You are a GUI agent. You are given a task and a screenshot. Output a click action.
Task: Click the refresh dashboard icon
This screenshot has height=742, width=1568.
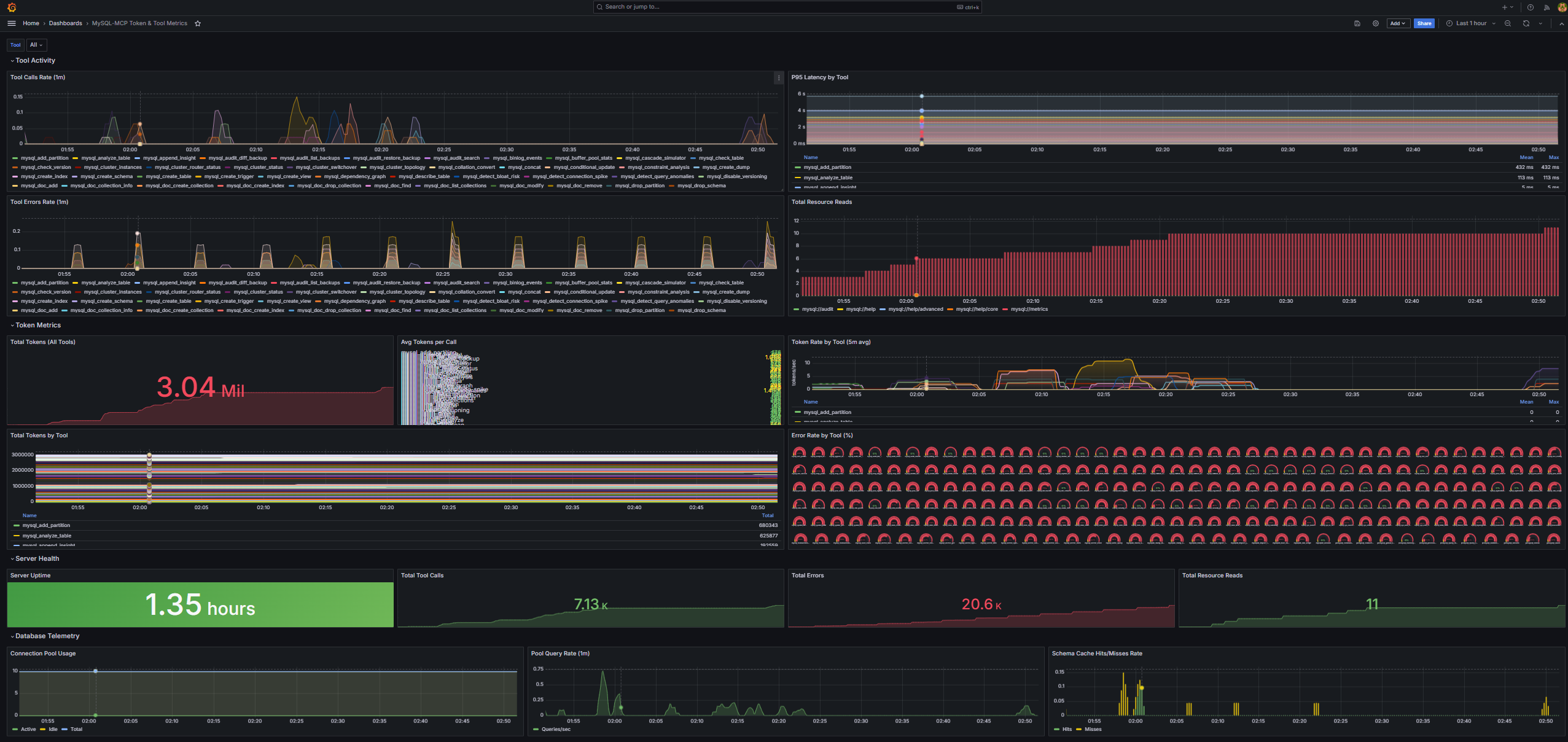1526,23
